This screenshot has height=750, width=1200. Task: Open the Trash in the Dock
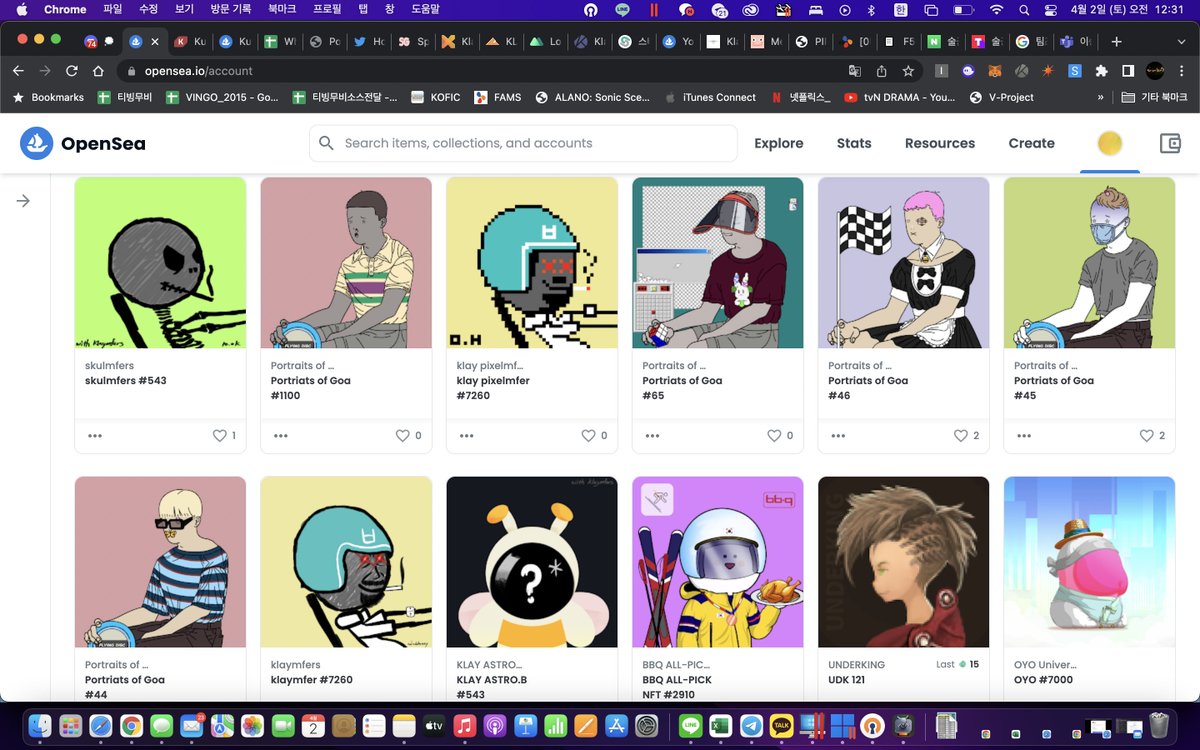click(1159, 725)
